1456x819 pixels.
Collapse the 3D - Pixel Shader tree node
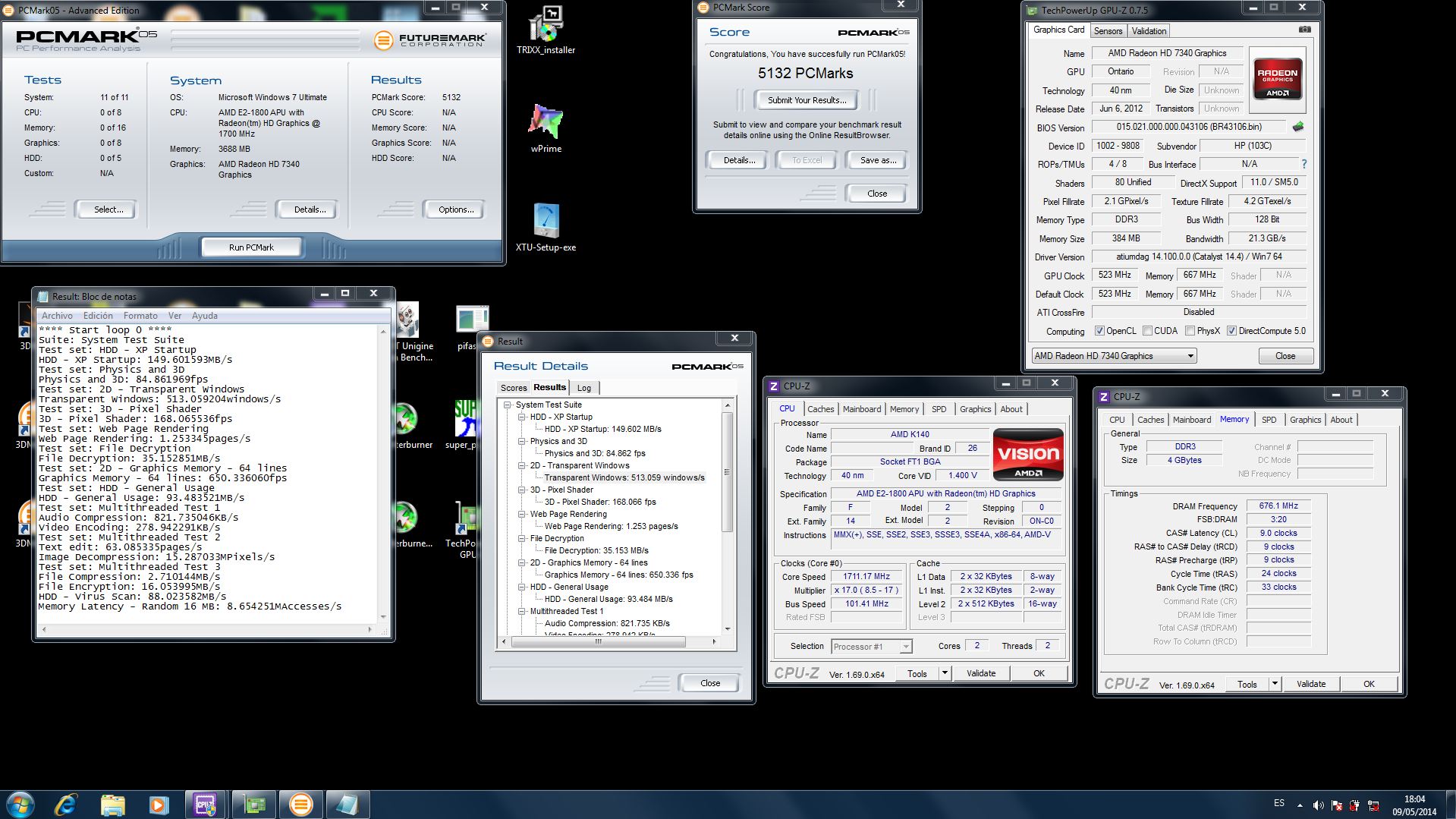tap(522, 490)
